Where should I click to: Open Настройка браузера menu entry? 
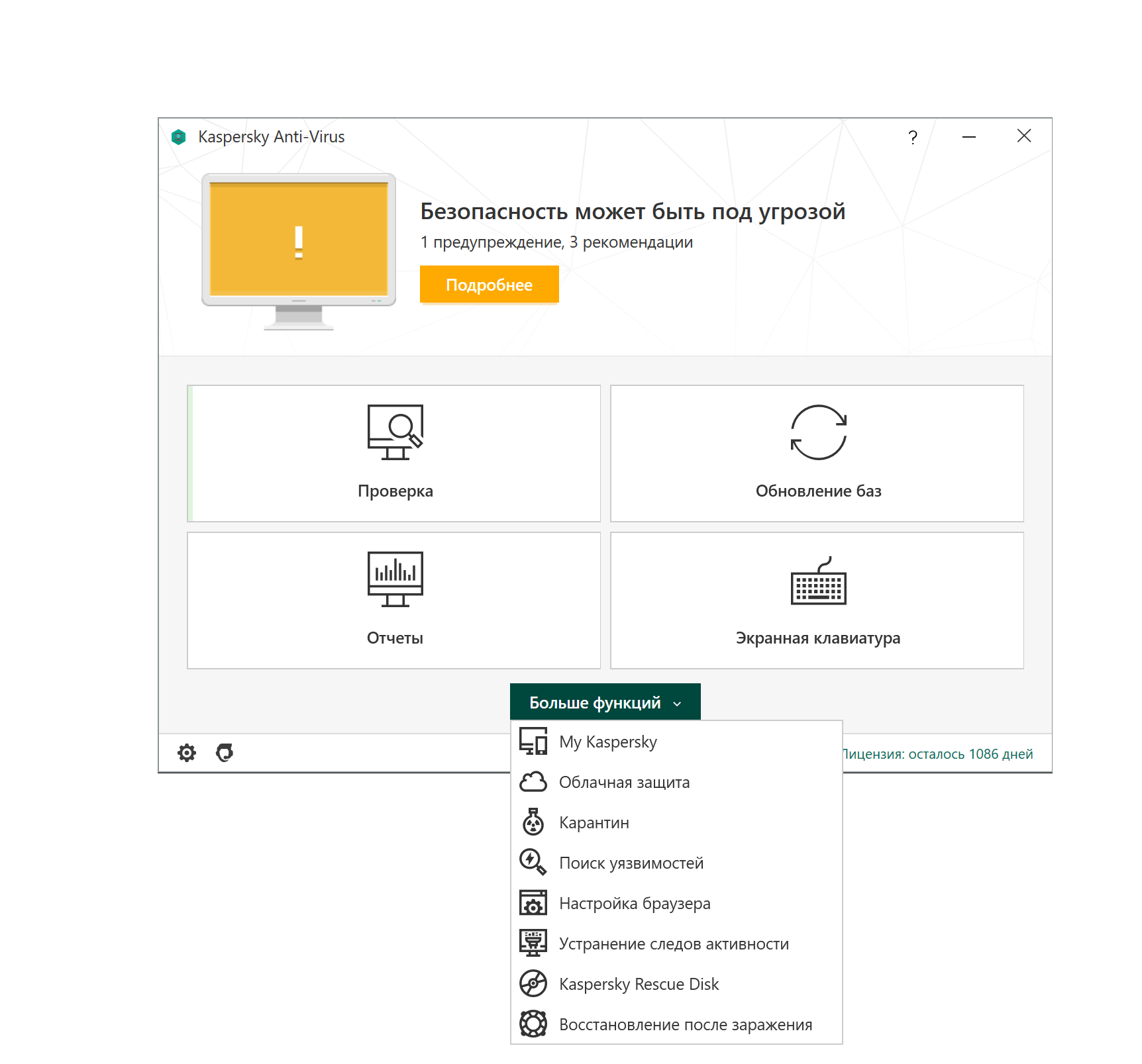(676, 904)
